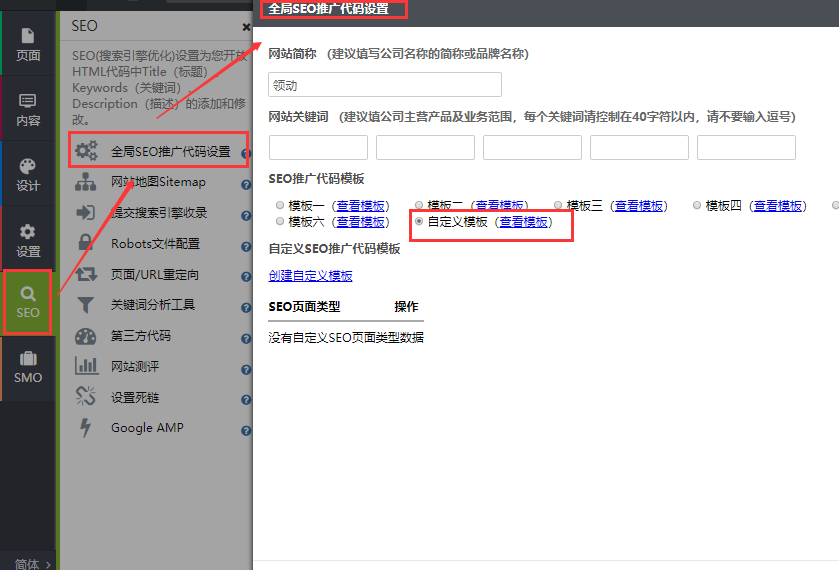Click help icon beside Robots文件配置

point(245,244)
